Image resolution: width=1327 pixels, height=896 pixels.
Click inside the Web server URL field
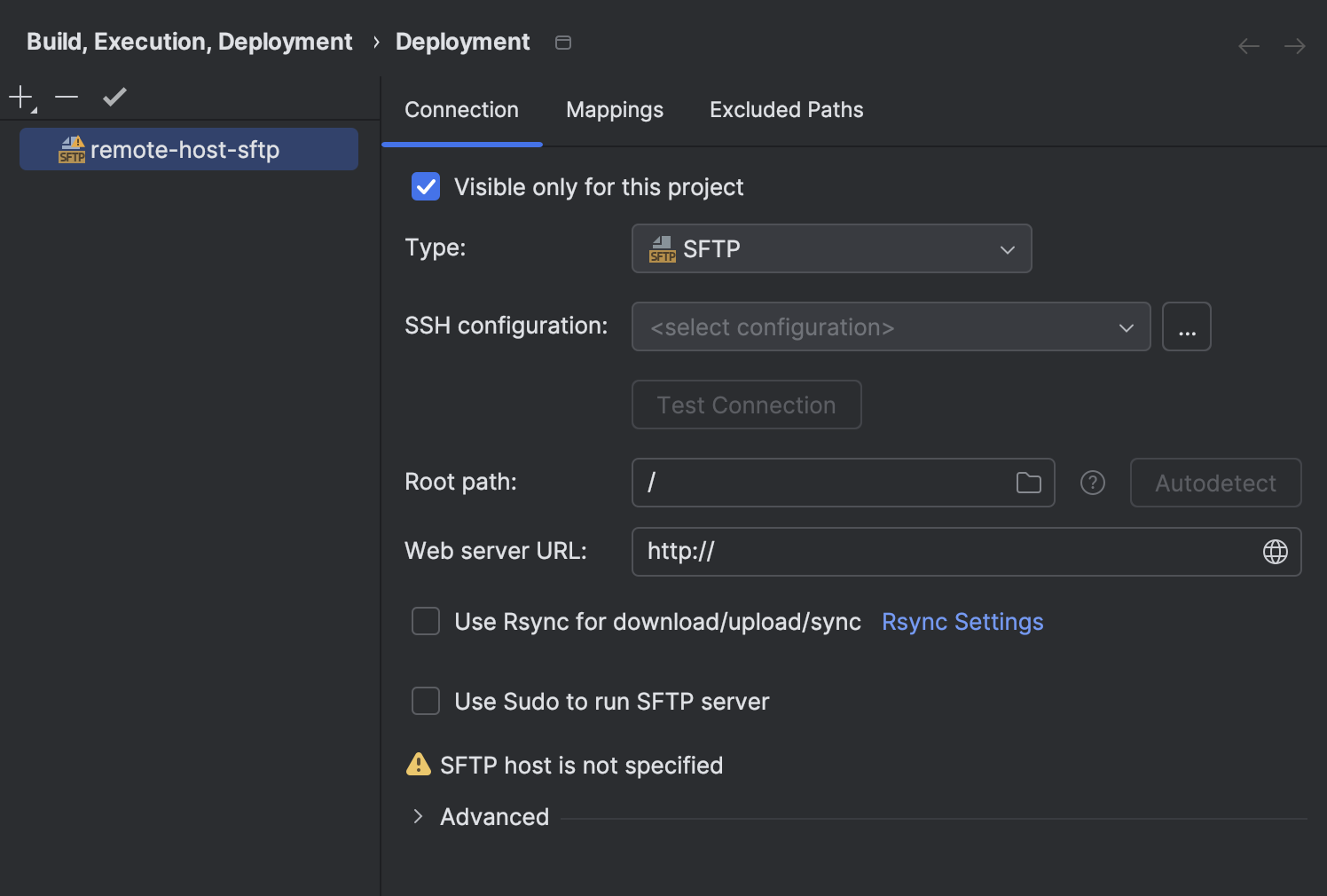pyautogui.click(x=887, y=551)
